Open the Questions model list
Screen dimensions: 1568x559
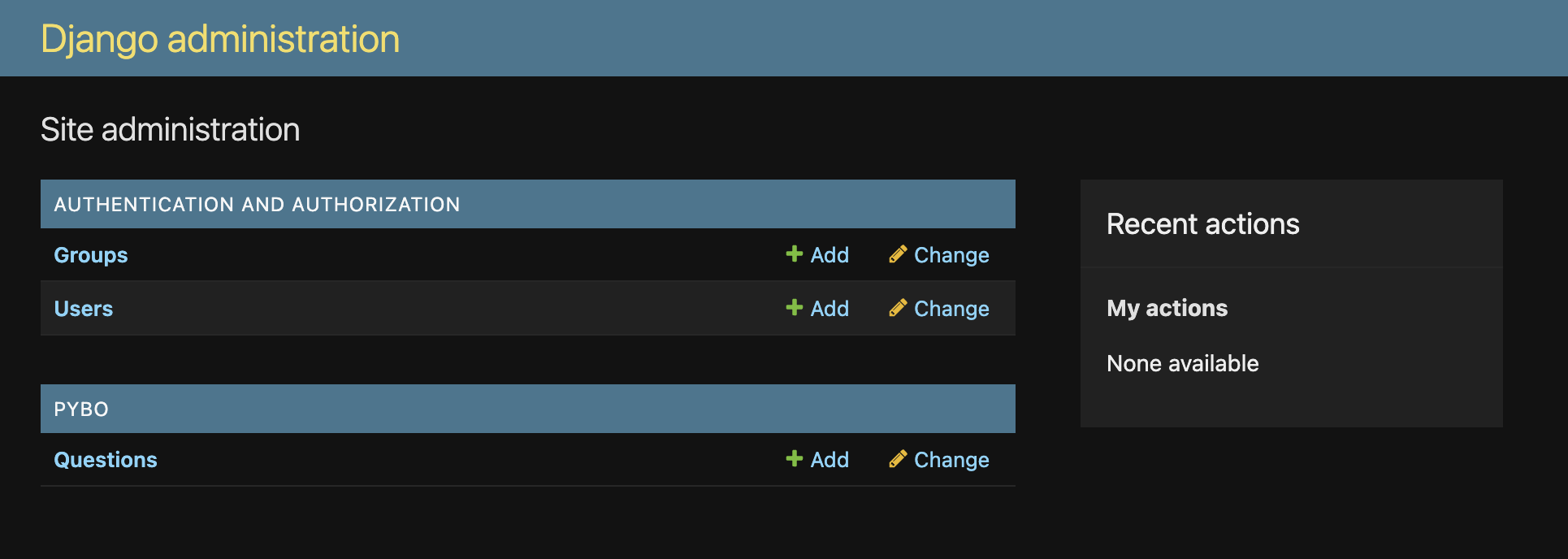(x=106, y=460)
